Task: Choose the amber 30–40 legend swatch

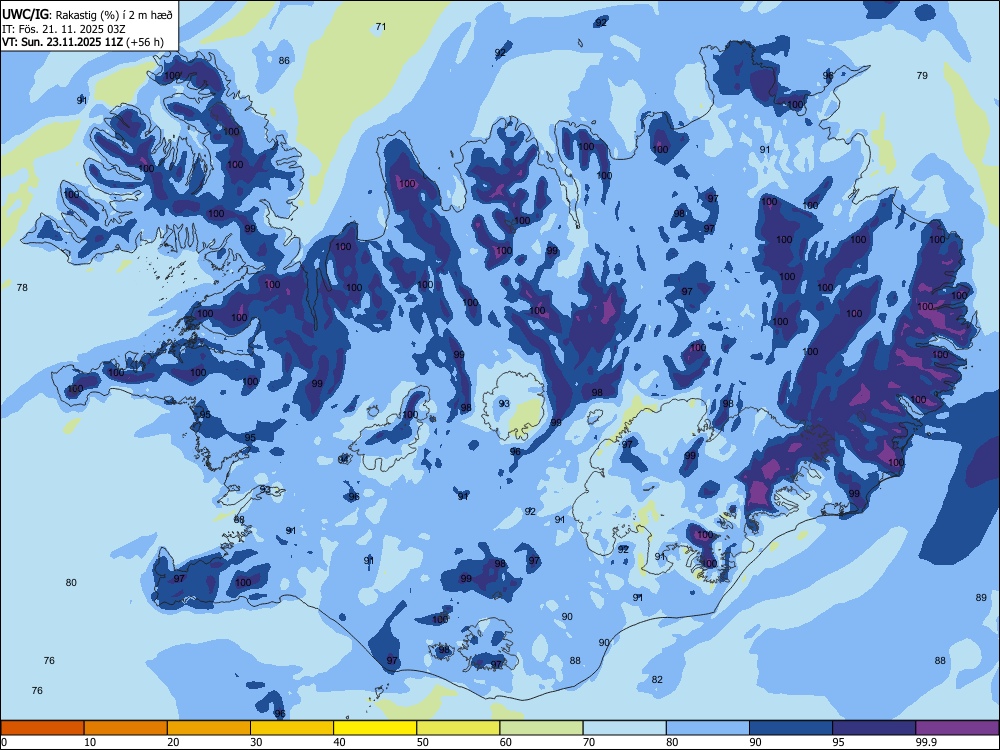Action: tap(292, 728)
